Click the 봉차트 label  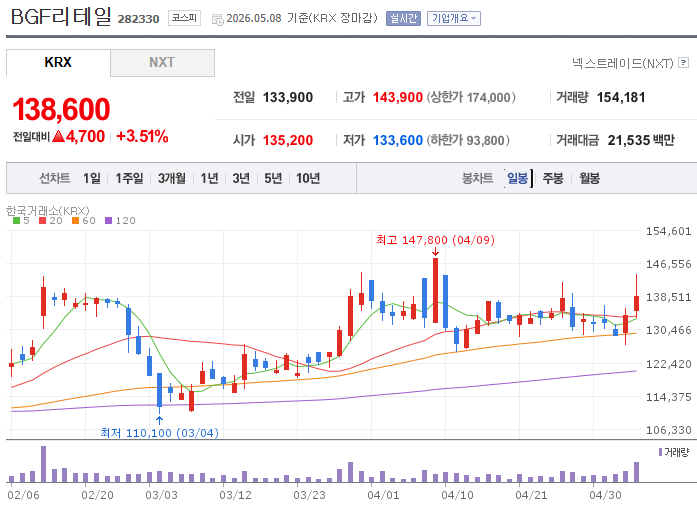click(x=478, y=178)
